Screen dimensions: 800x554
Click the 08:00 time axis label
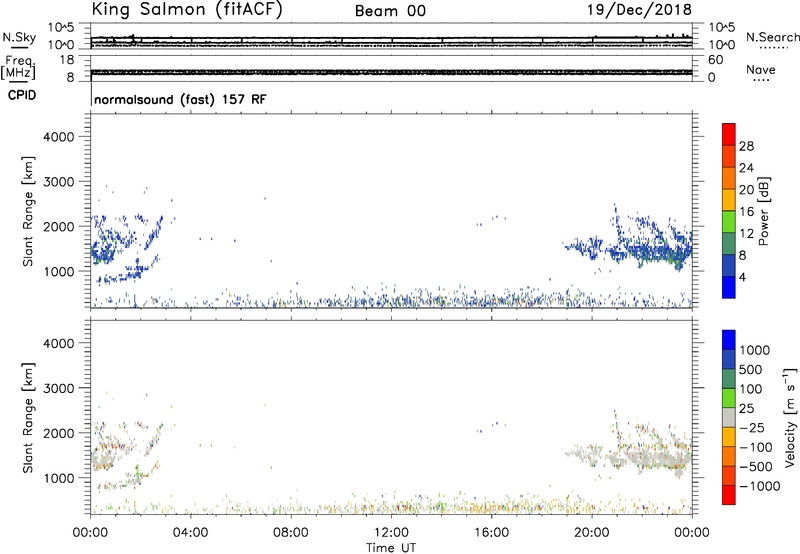coord(291,533)
